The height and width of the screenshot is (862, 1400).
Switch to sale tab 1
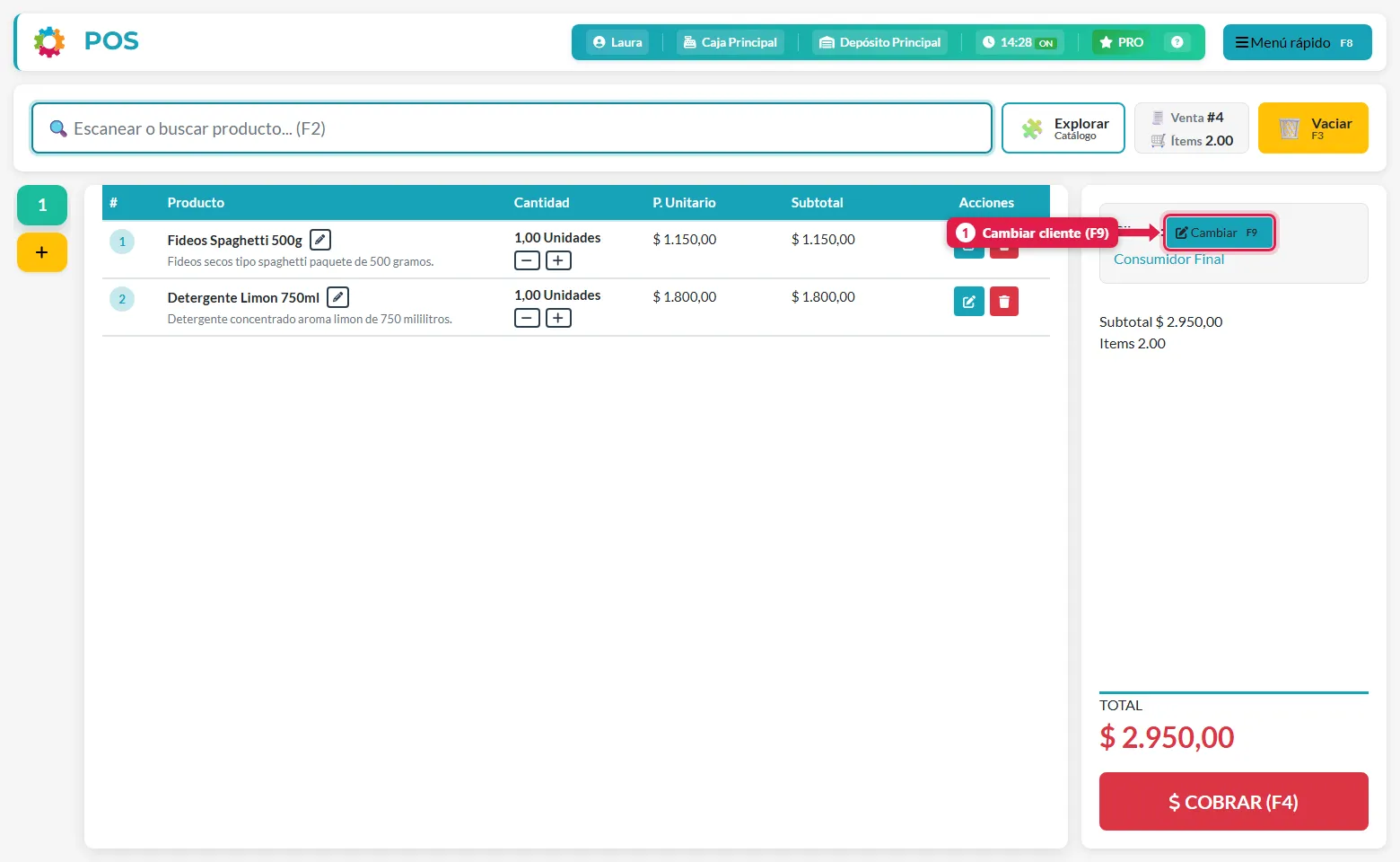tap(42, 205)
